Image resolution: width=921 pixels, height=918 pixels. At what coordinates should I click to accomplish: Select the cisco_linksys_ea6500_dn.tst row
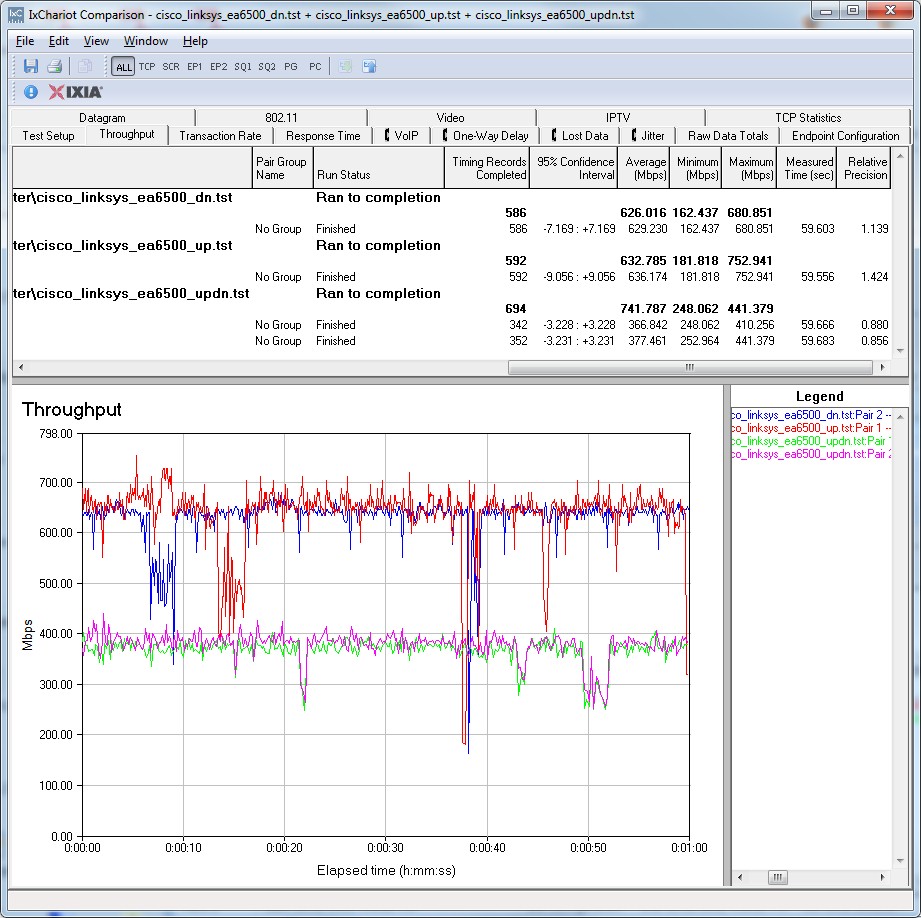click(x=451, y=197)
